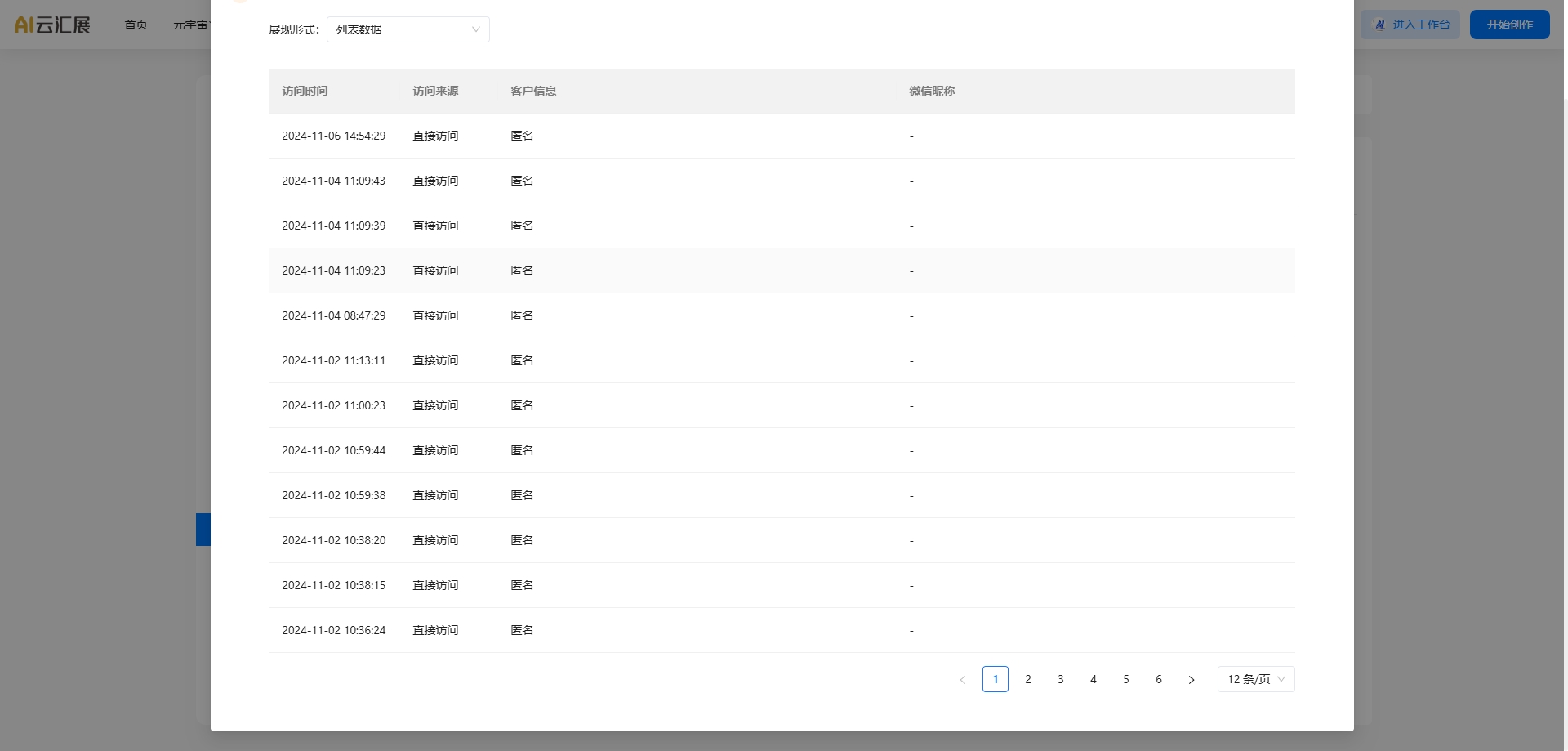This screenshot has height=751, width=1568.
Task: Click the 微信昵称 column header
Action: click(932, 91)
